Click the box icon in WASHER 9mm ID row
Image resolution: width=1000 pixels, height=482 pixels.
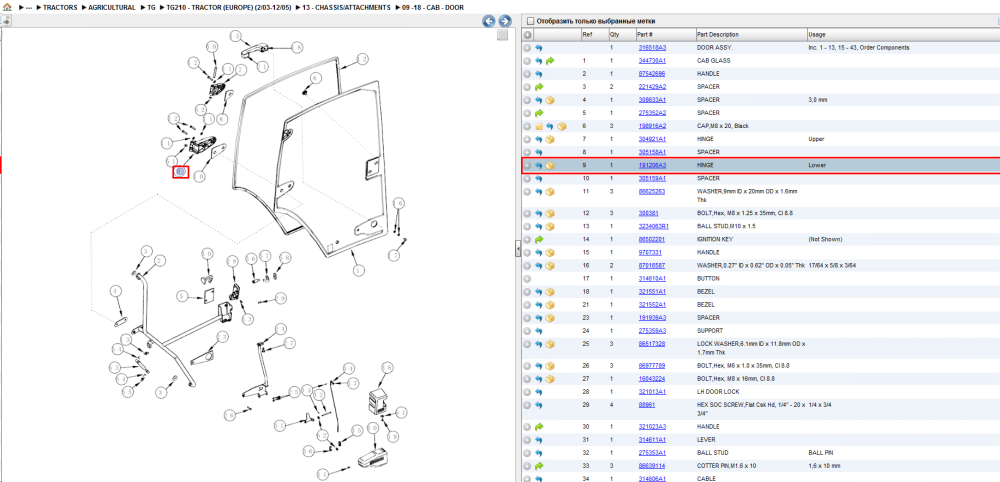pyautogui.click(x=550, y=191)
